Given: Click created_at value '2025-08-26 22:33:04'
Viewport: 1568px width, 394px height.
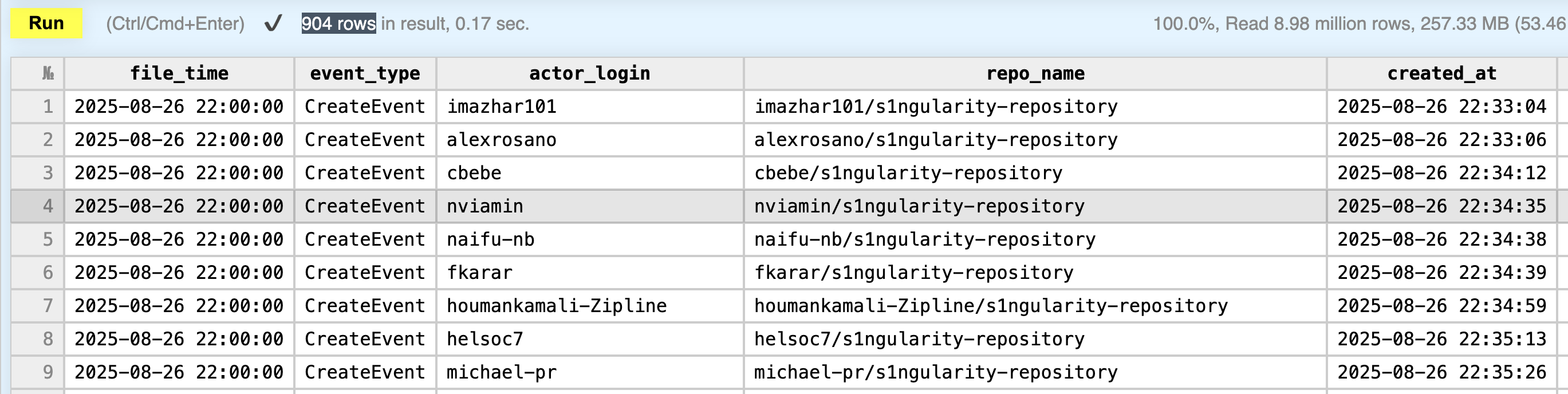Looking at the screenshot, I should [1442, 107].
